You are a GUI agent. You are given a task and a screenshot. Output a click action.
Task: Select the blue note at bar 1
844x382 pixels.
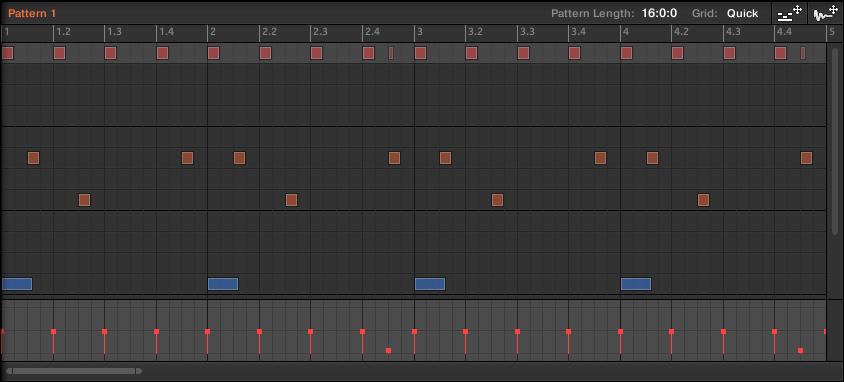[x=17, y=284]
